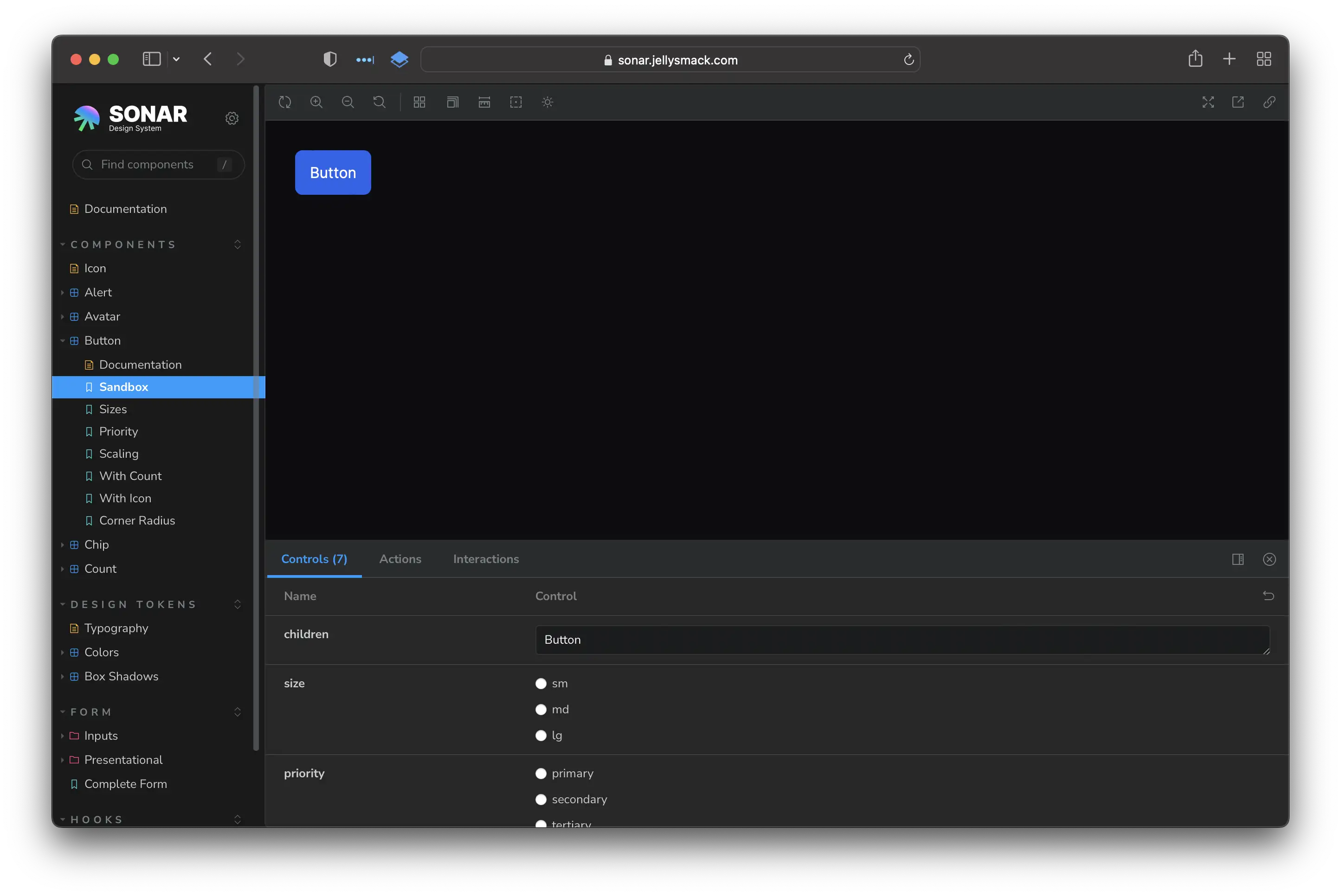Viewport: 1341px width, 896px height.
Task: Expand the Chip component
Action: (62, 545)
